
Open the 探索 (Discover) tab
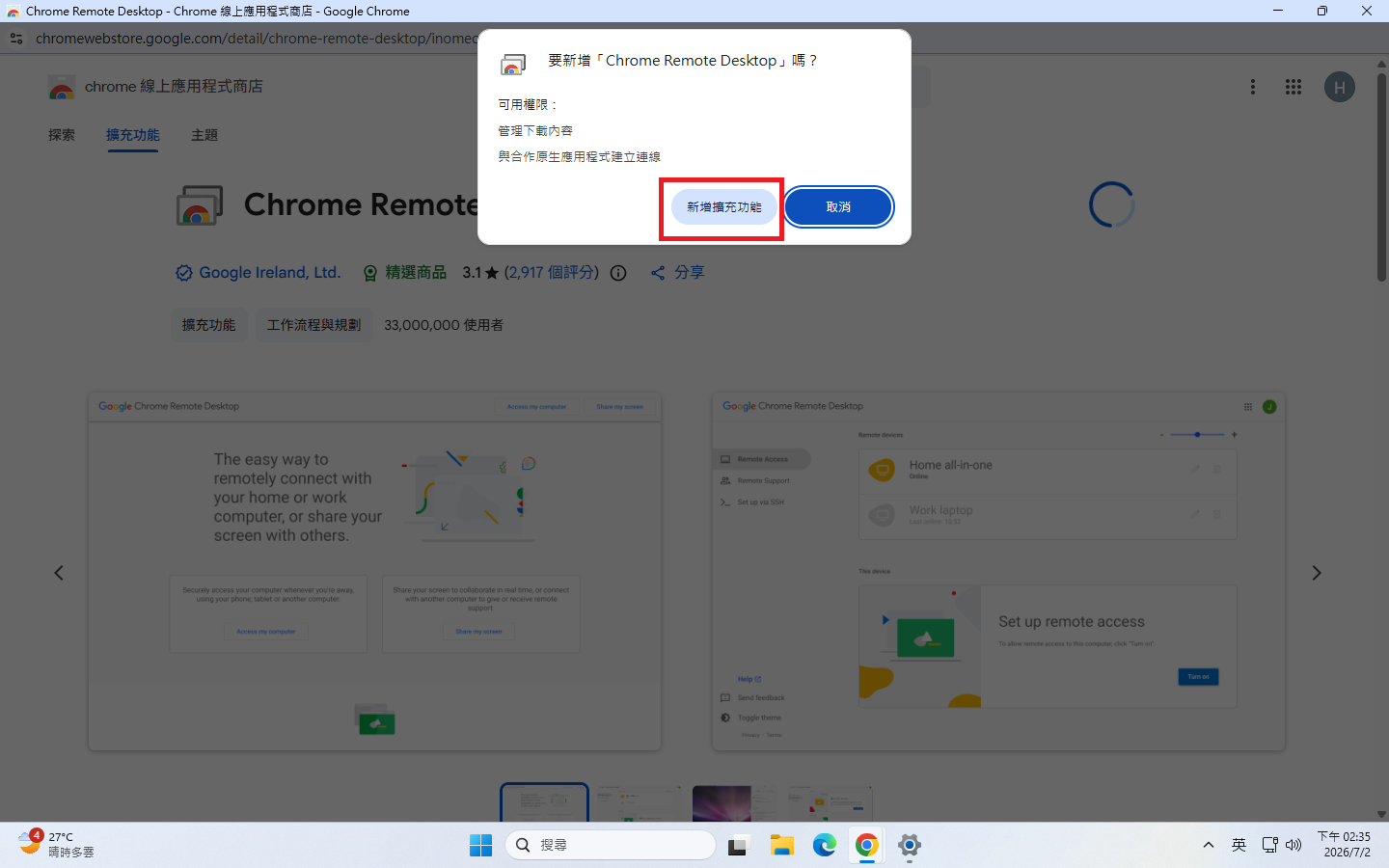coord(62,135)
